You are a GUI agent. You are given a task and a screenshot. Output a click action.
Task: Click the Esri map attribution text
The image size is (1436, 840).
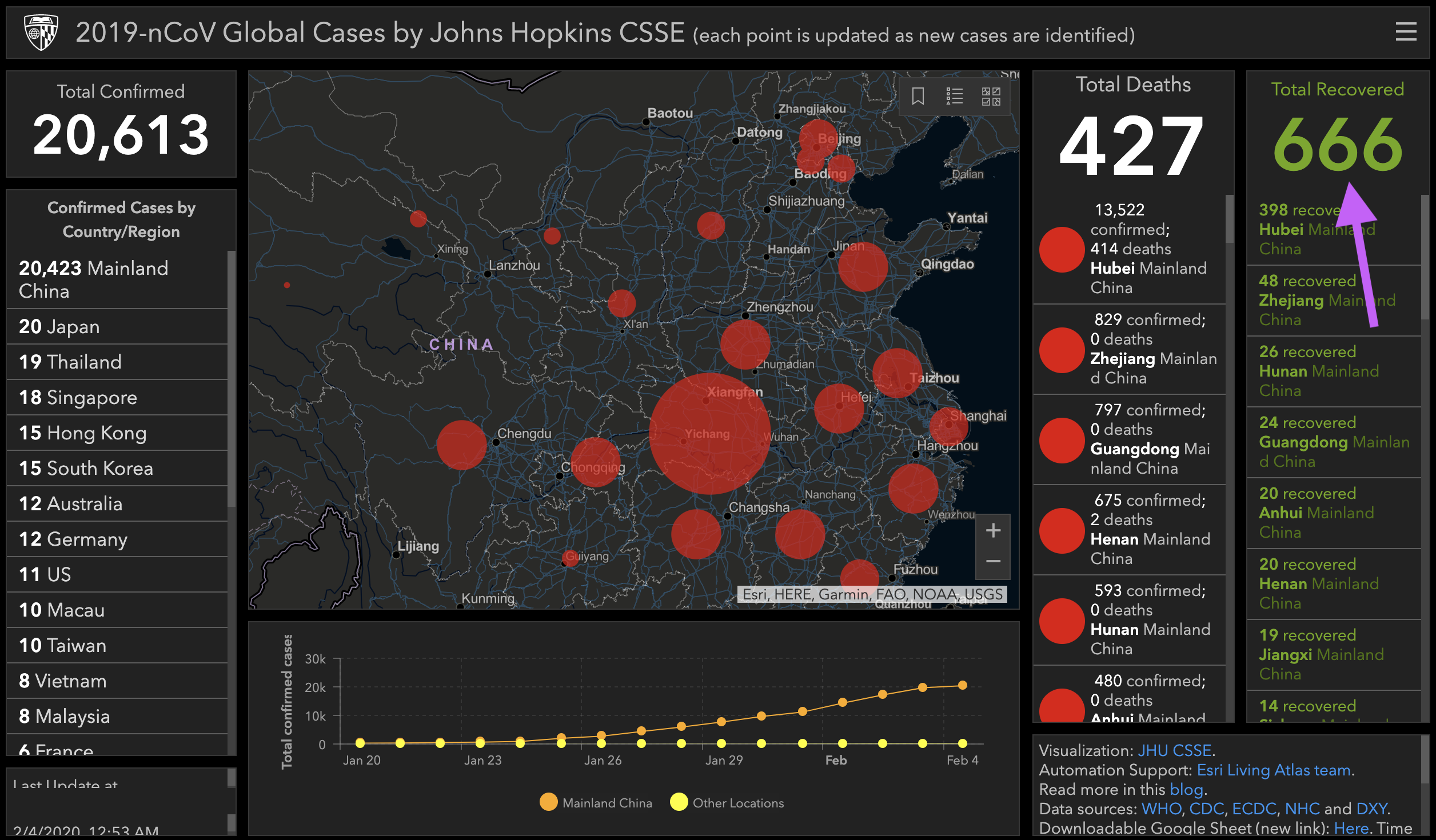coord(872,594)
